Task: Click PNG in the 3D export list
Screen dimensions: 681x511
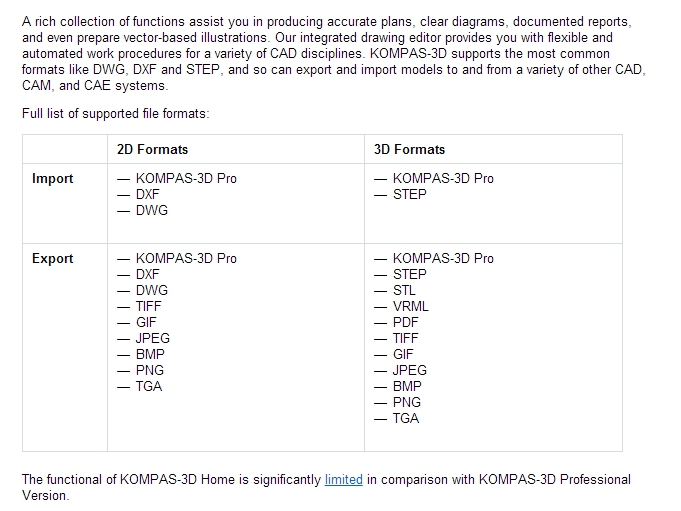Action: [x=406, y=402]
